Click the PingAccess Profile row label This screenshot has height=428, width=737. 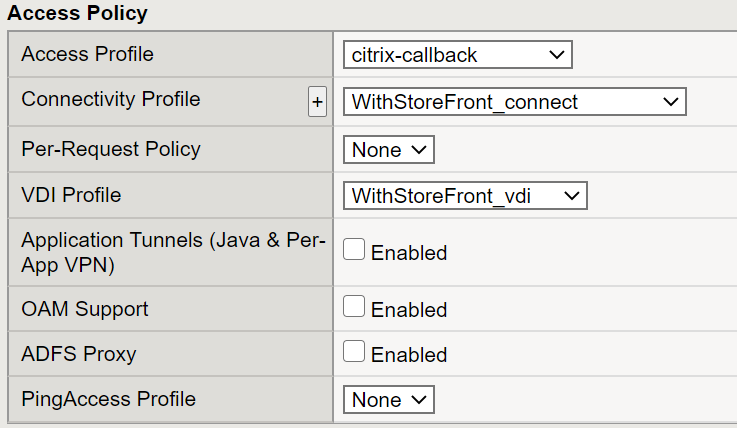(108, 400)
